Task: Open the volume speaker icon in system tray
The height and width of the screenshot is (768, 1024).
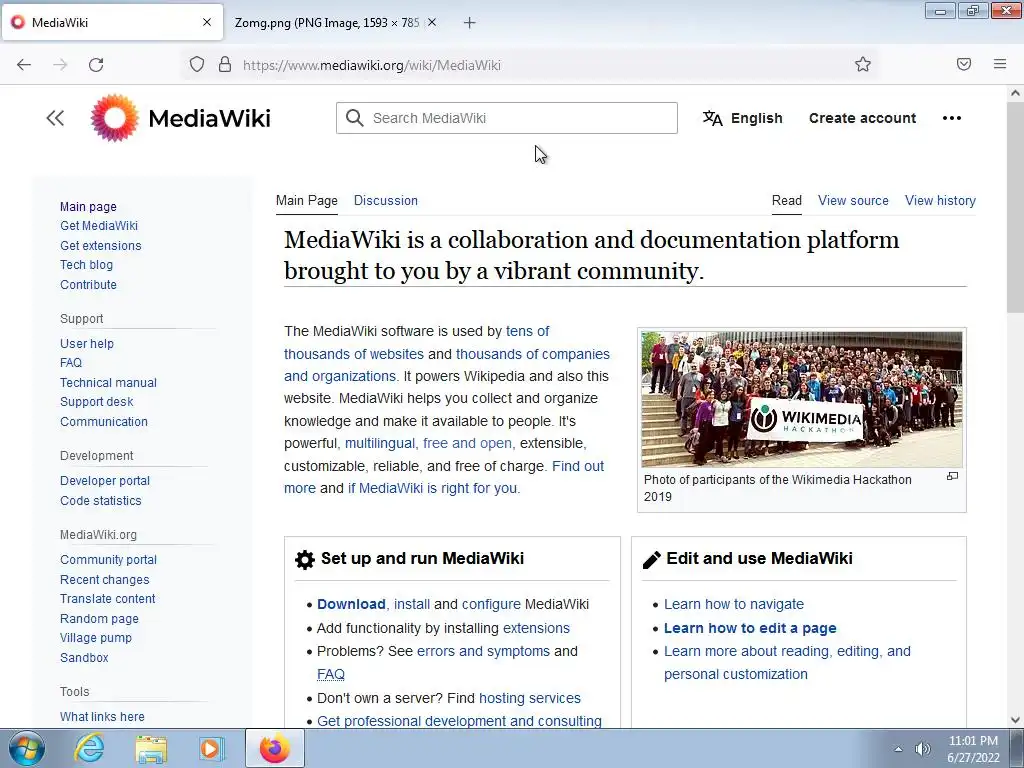Action: (922, 749)
